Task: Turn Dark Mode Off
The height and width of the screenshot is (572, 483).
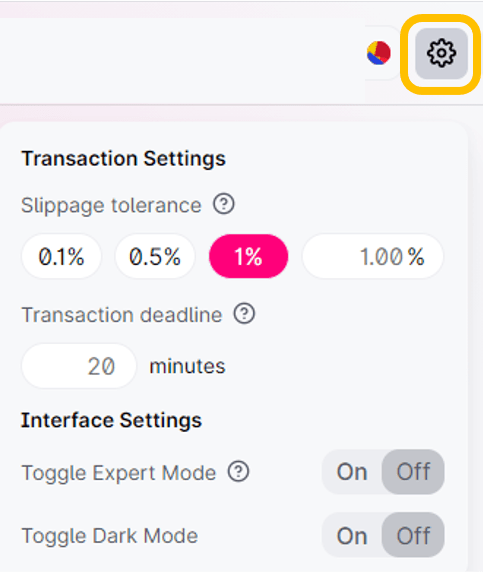Action: tap(413, 536)
